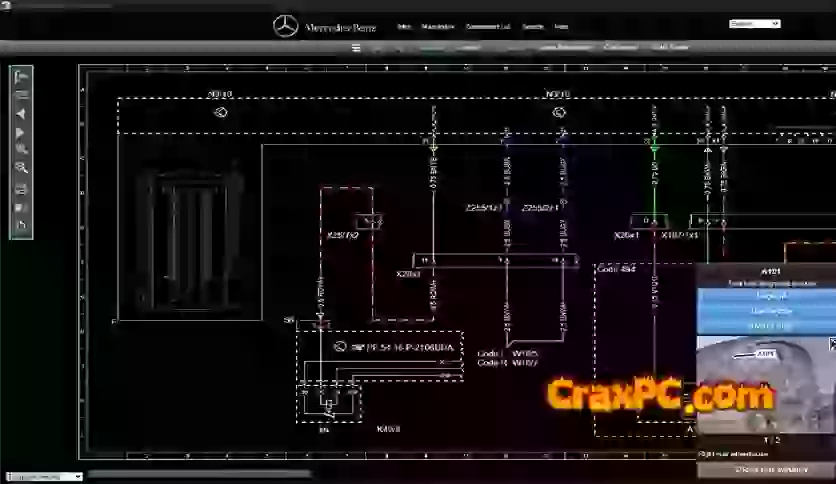Click the top blue option in the popup

[767, 296]
